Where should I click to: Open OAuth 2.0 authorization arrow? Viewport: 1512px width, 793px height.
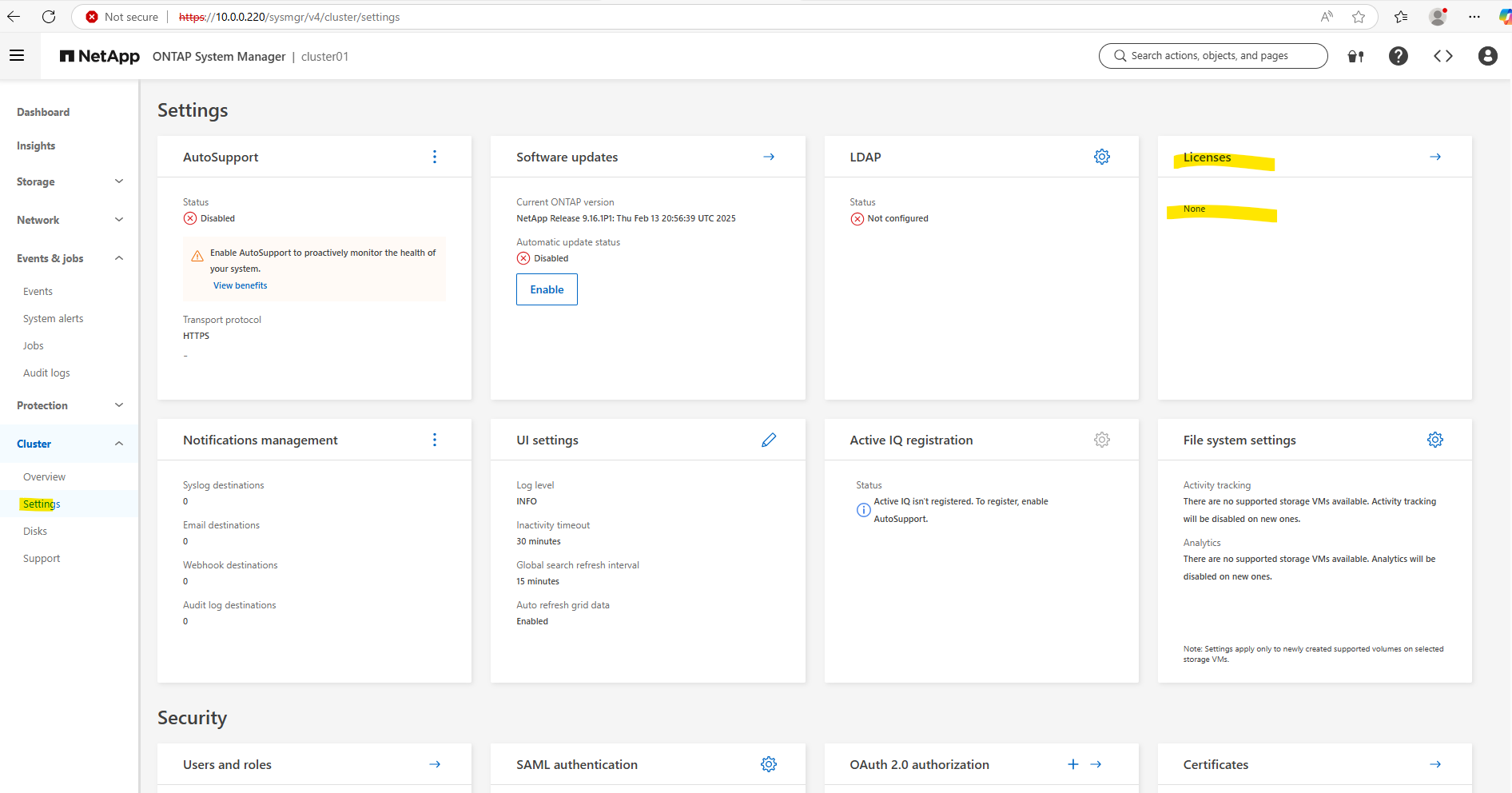pyautogui.click(x=1096, y=764)
